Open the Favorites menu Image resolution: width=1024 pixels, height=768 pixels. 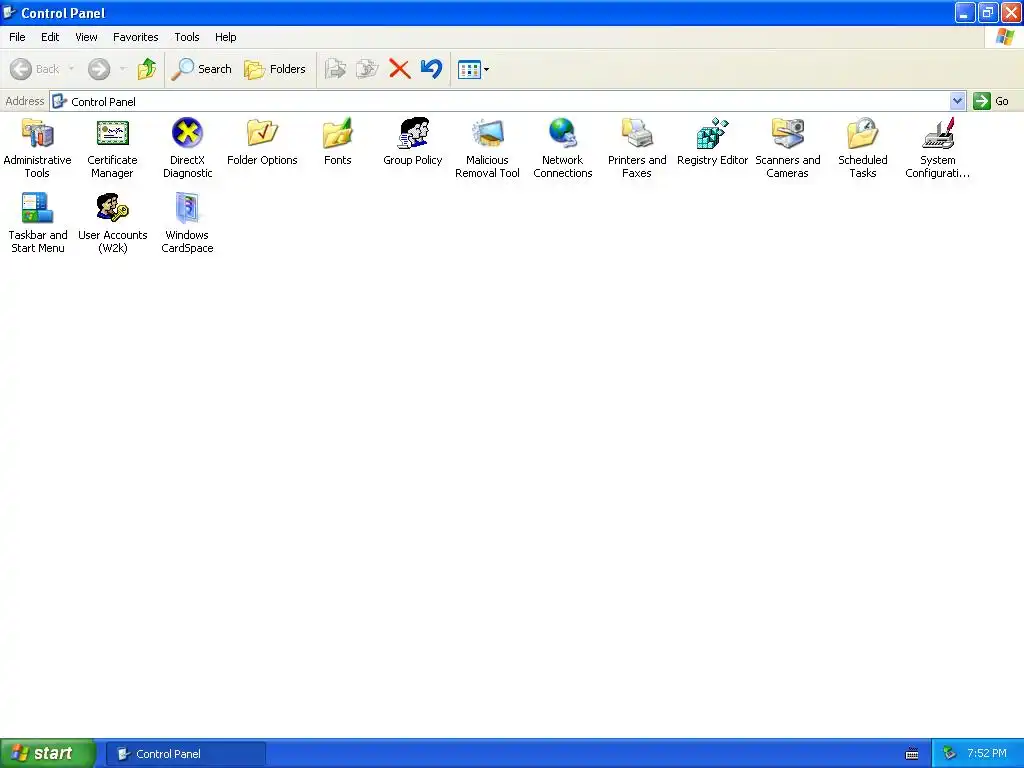tap(136, 37)
